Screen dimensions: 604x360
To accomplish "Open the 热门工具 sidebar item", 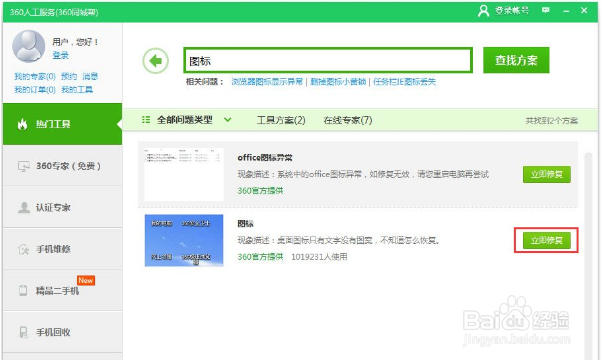I will [62, 124].
